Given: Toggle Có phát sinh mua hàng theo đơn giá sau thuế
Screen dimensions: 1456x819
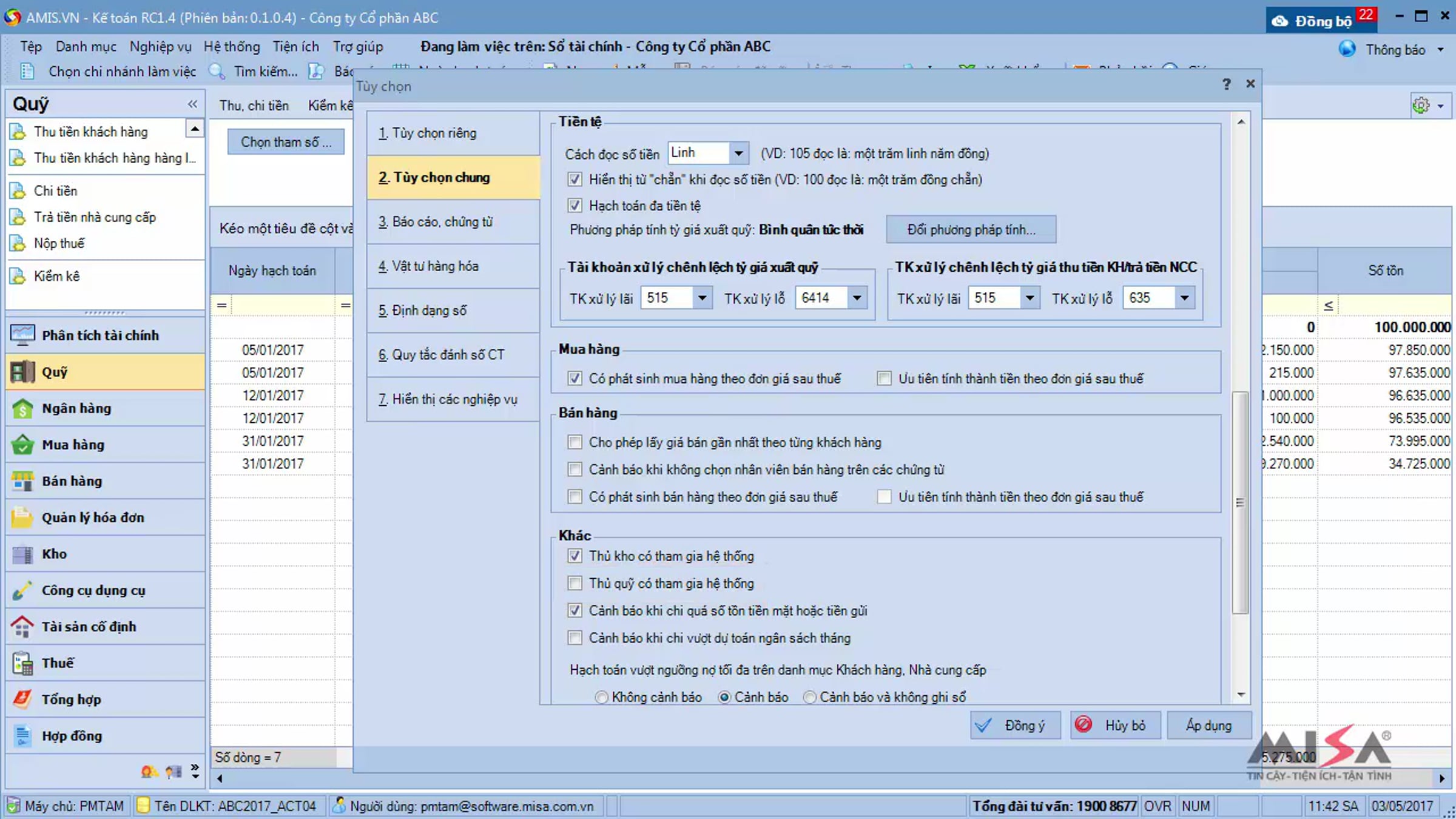Looking at the screenshot, I should tap(575, 378).
